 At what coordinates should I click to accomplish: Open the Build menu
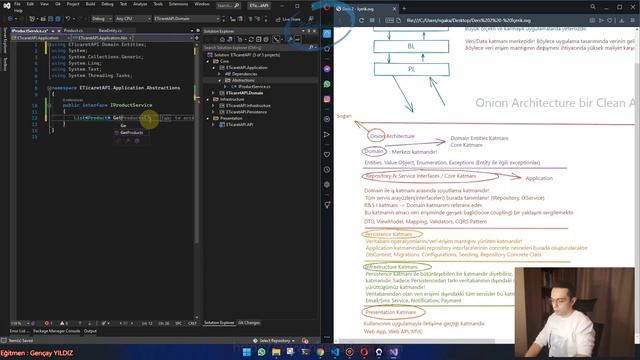[x=90, y=4]
